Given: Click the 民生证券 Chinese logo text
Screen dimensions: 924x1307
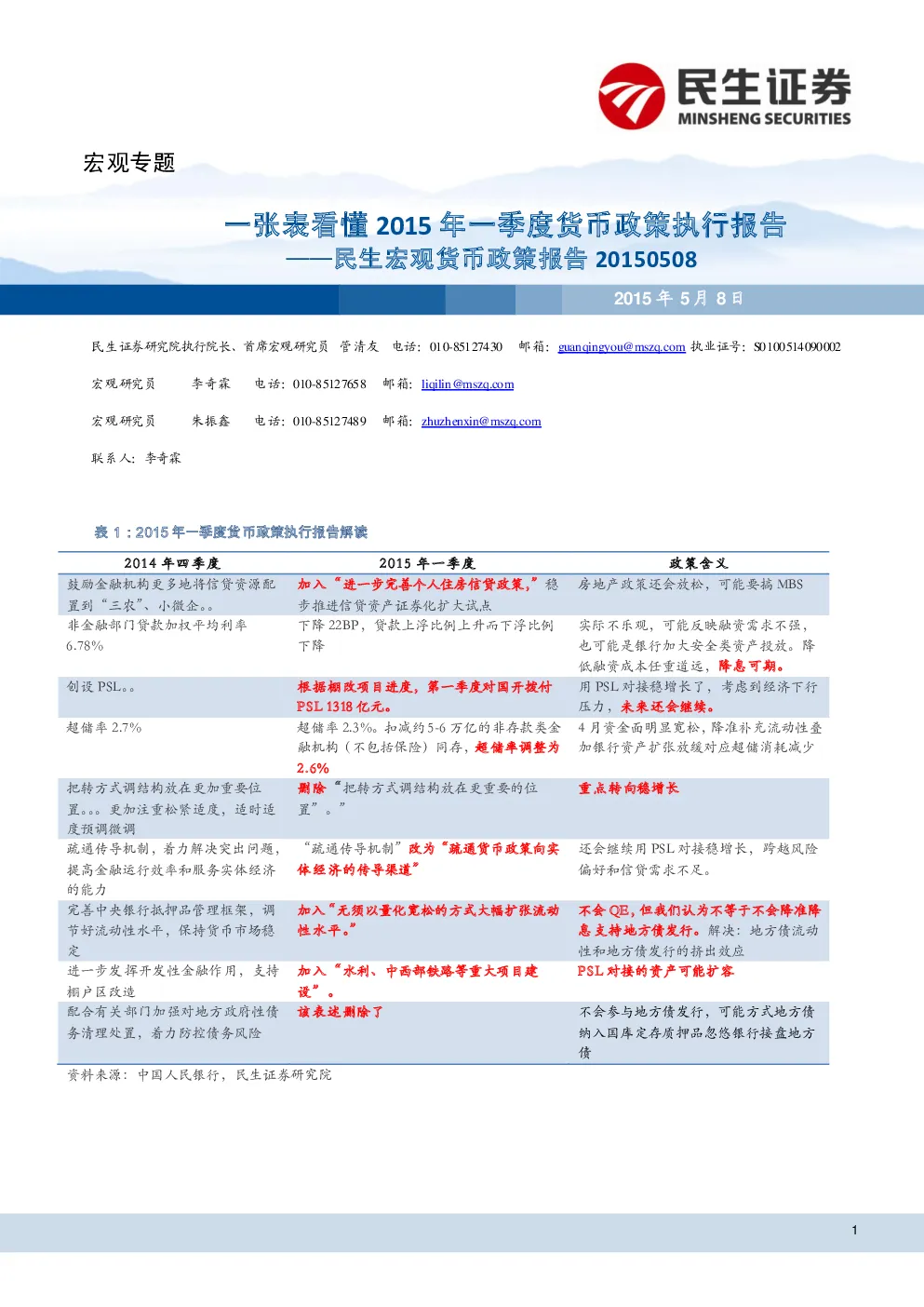Looking at the screenshot, I should pos(764,88).
